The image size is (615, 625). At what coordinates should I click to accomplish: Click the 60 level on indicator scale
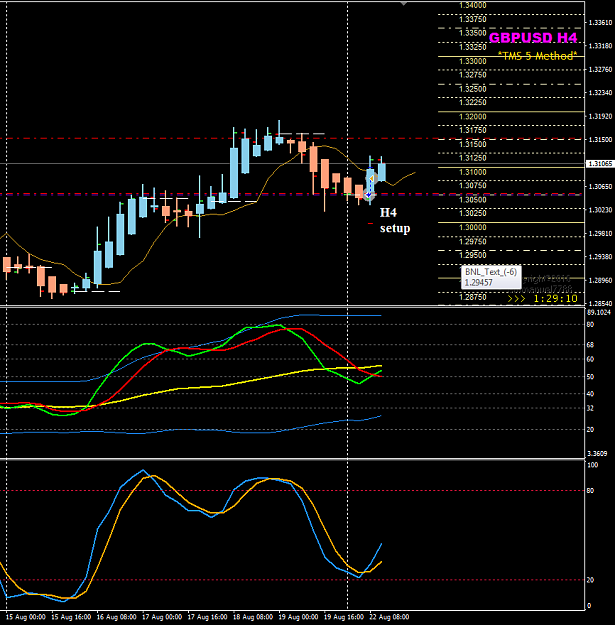click(x=590, y=360)
